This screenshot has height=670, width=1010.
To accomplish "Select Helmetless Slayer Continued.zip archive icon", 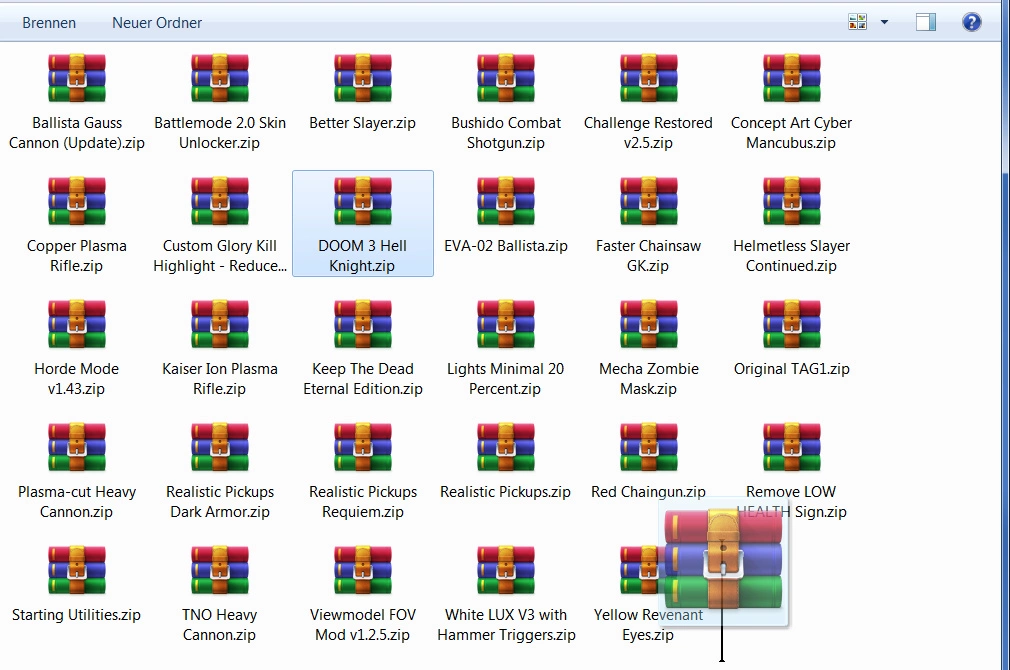I will 792,202.
